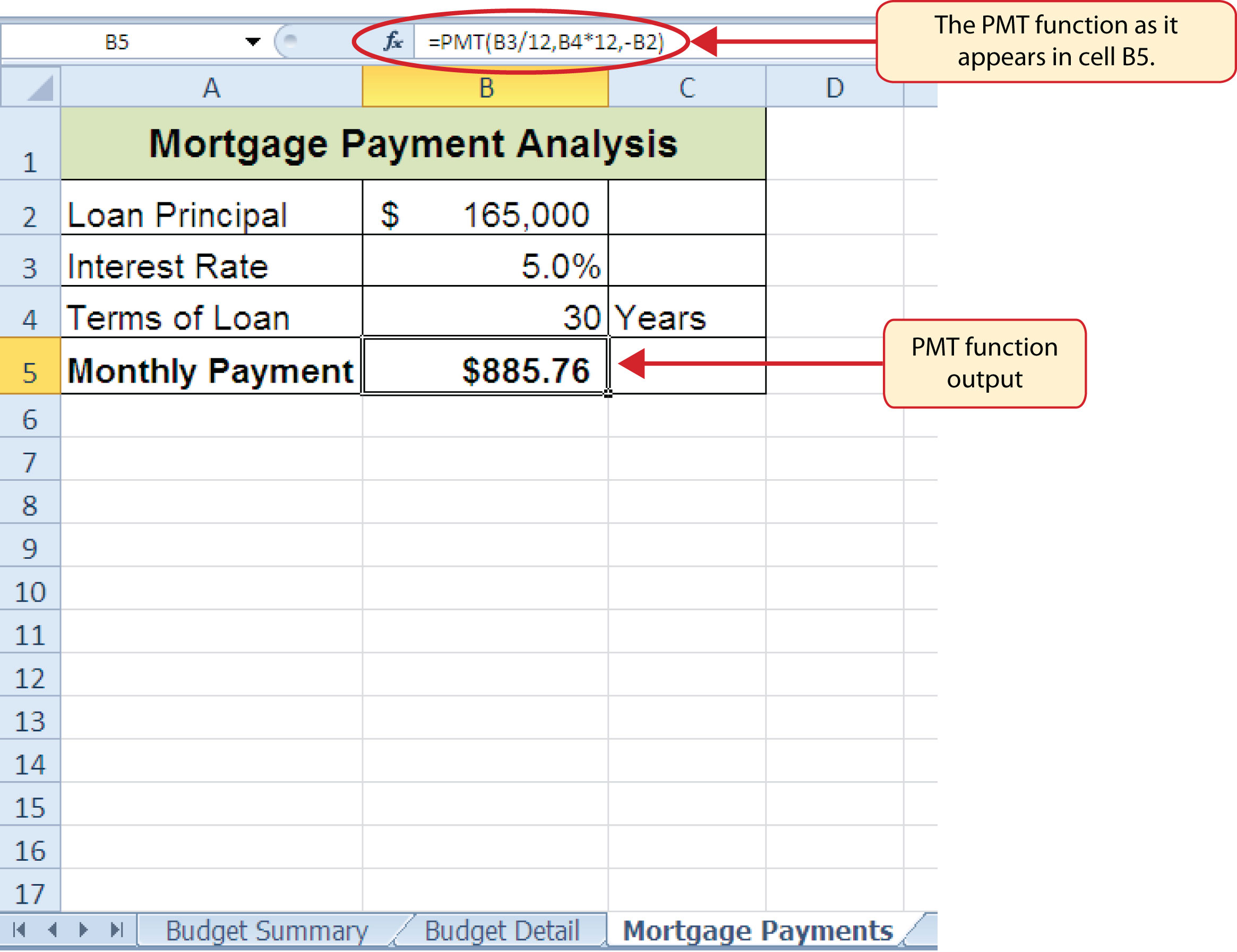Select row 8 header
Screen dimensions: 1237x952
(x=30, y=501)
